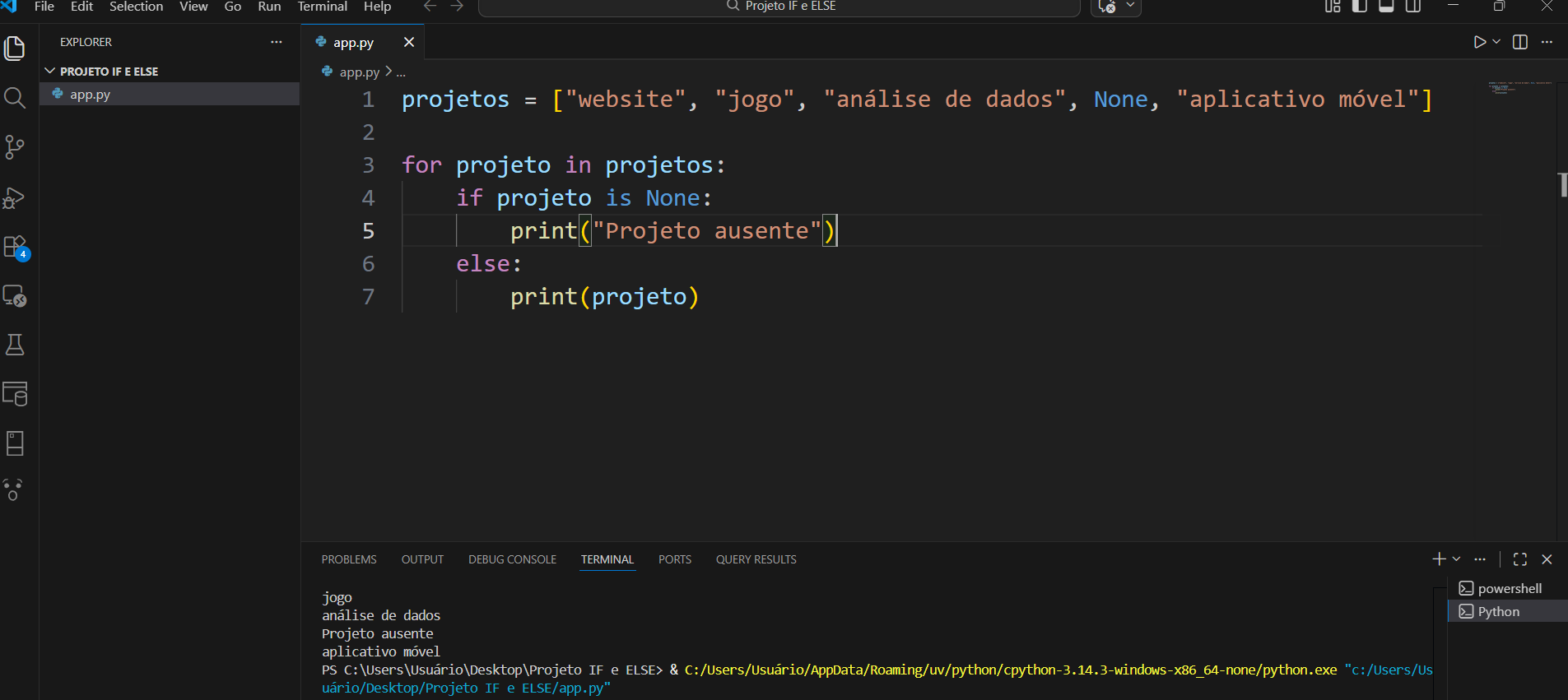Open the run button dropdown arrow
Viewport: 1568px width, 700px height.
tap(1496, 42)
